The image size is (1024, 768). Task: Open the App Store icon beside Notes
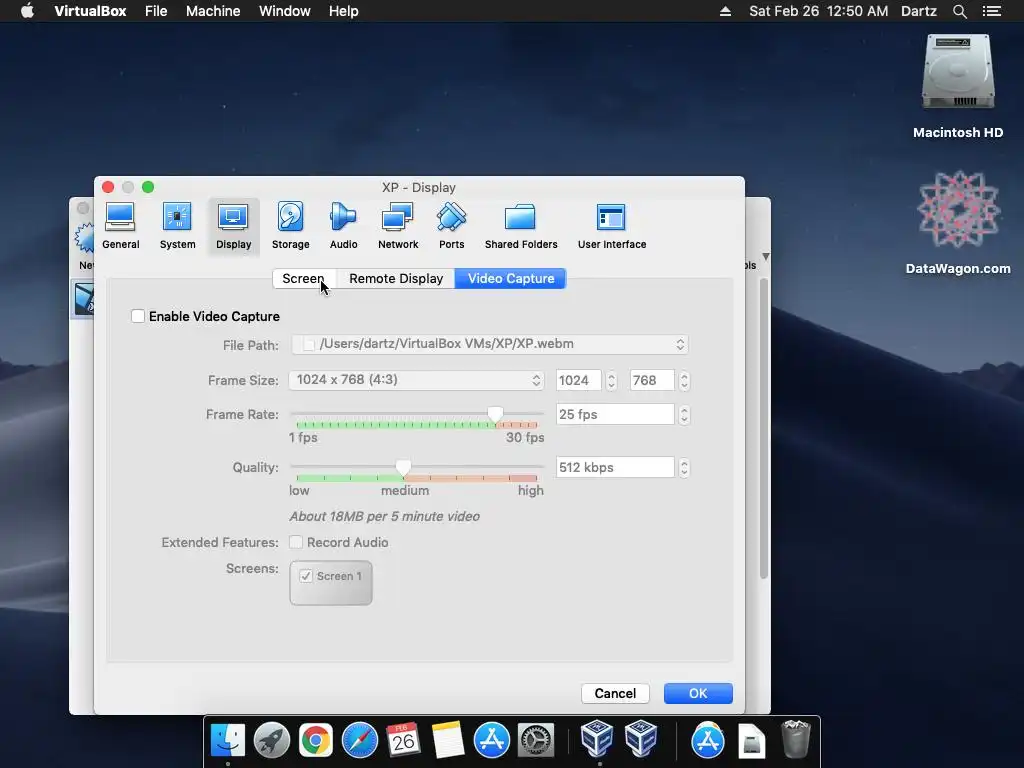(x=491, y=741)
